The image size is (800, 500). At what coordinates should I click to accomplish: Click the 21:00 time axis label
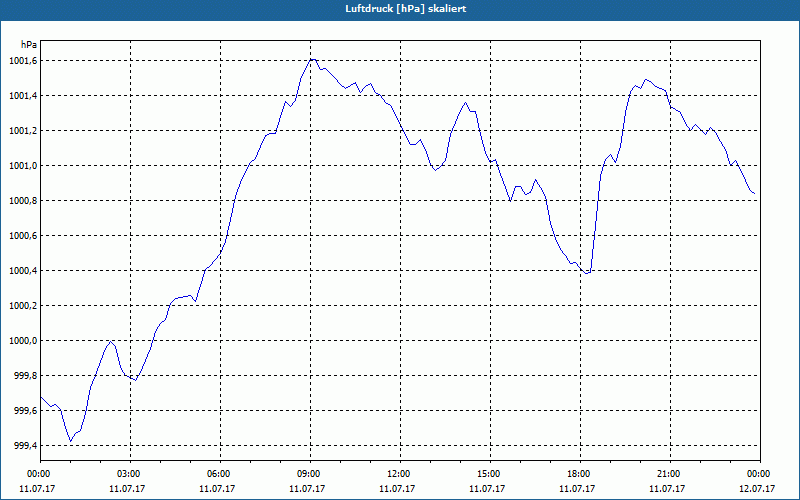click(670, 474)
